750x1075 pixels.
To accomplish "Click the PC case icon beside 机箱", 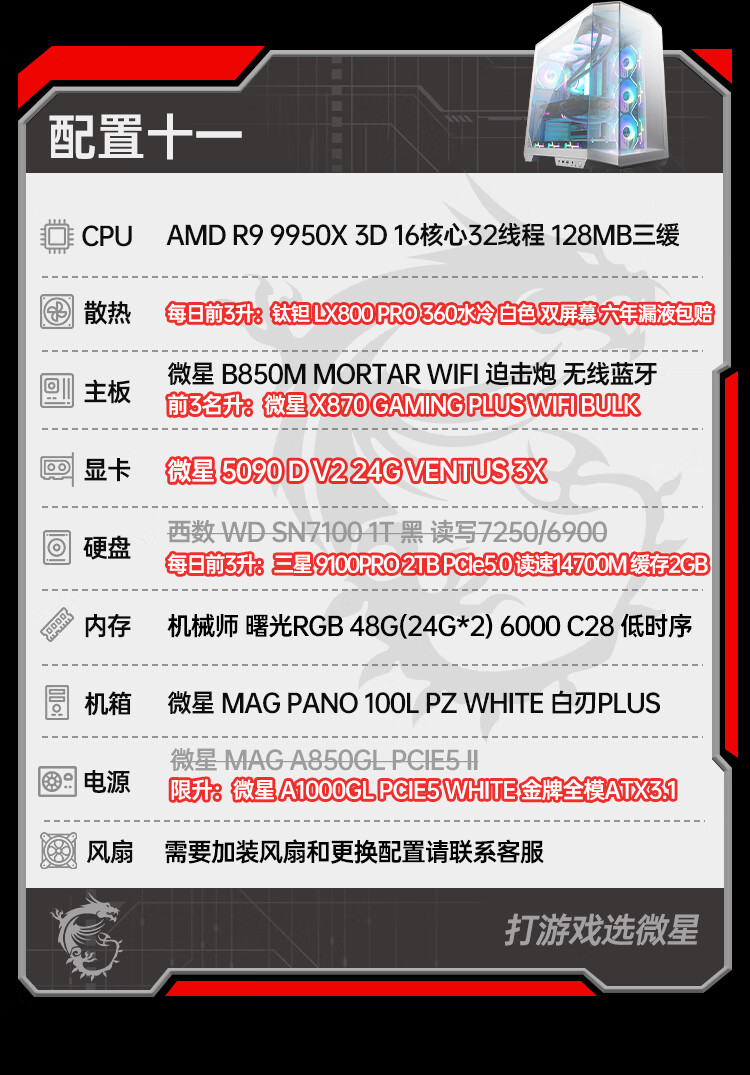I will (57, 703).
